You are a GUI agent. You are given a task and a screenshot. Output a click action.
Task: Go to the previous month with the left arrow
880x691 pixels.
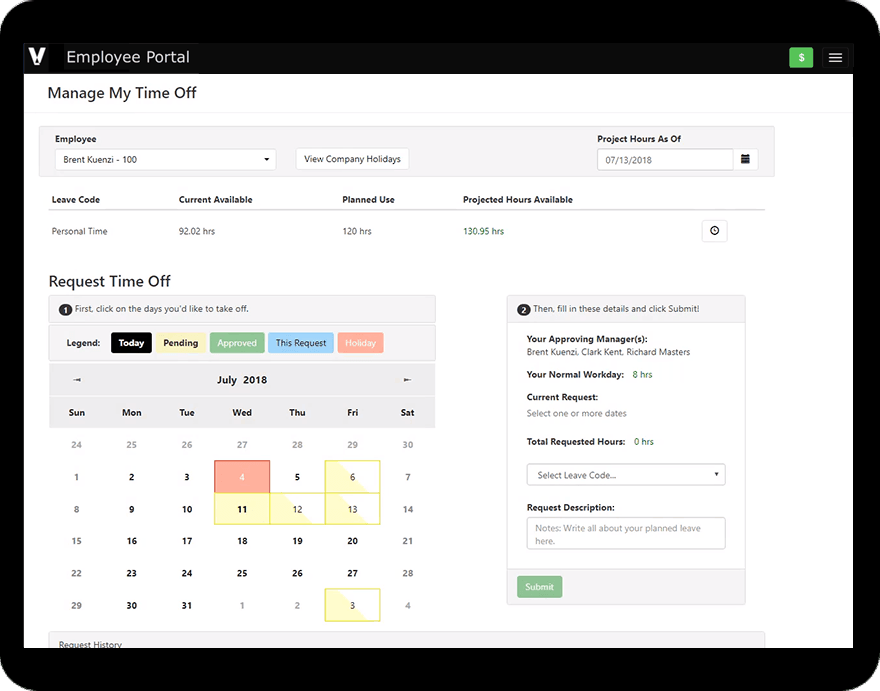click(77, 380)
